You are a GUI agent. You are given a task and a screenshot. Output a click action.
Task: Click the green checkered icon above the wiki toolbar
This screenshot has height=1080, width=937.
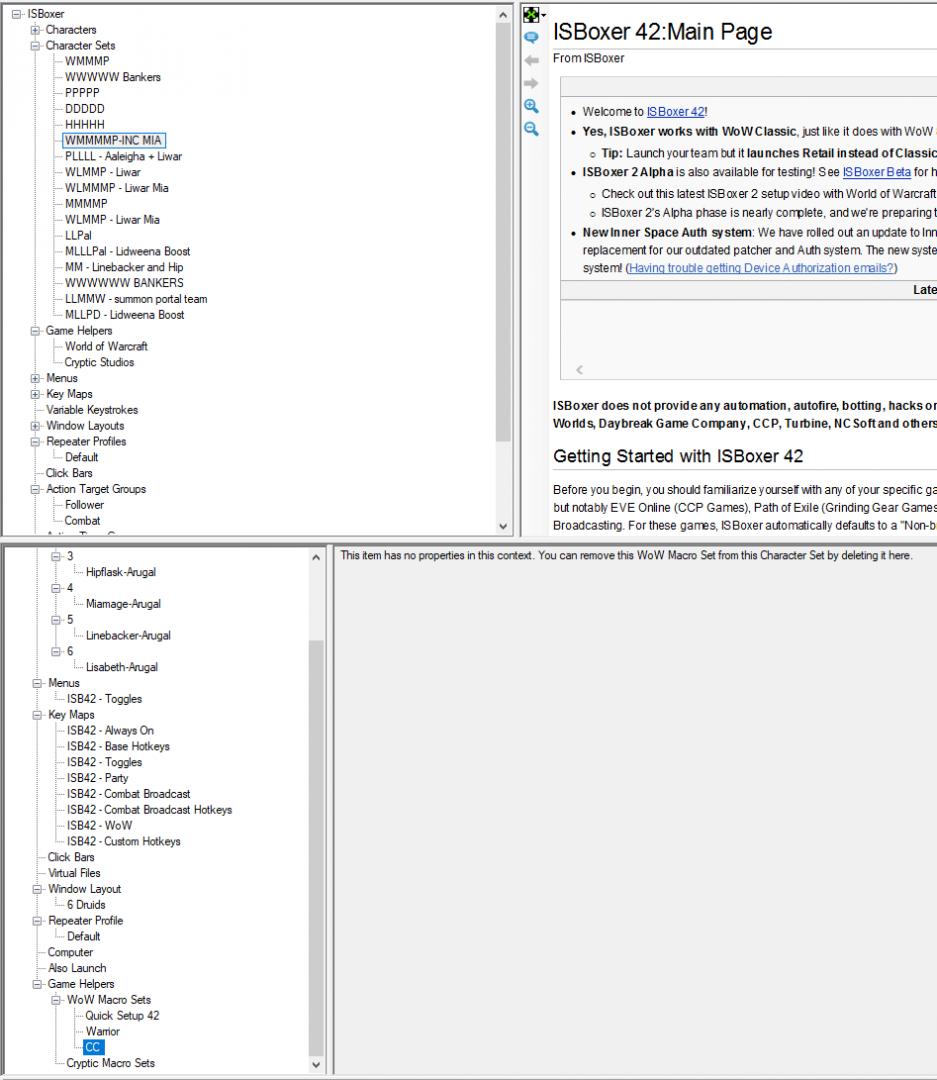pos(531,14)
